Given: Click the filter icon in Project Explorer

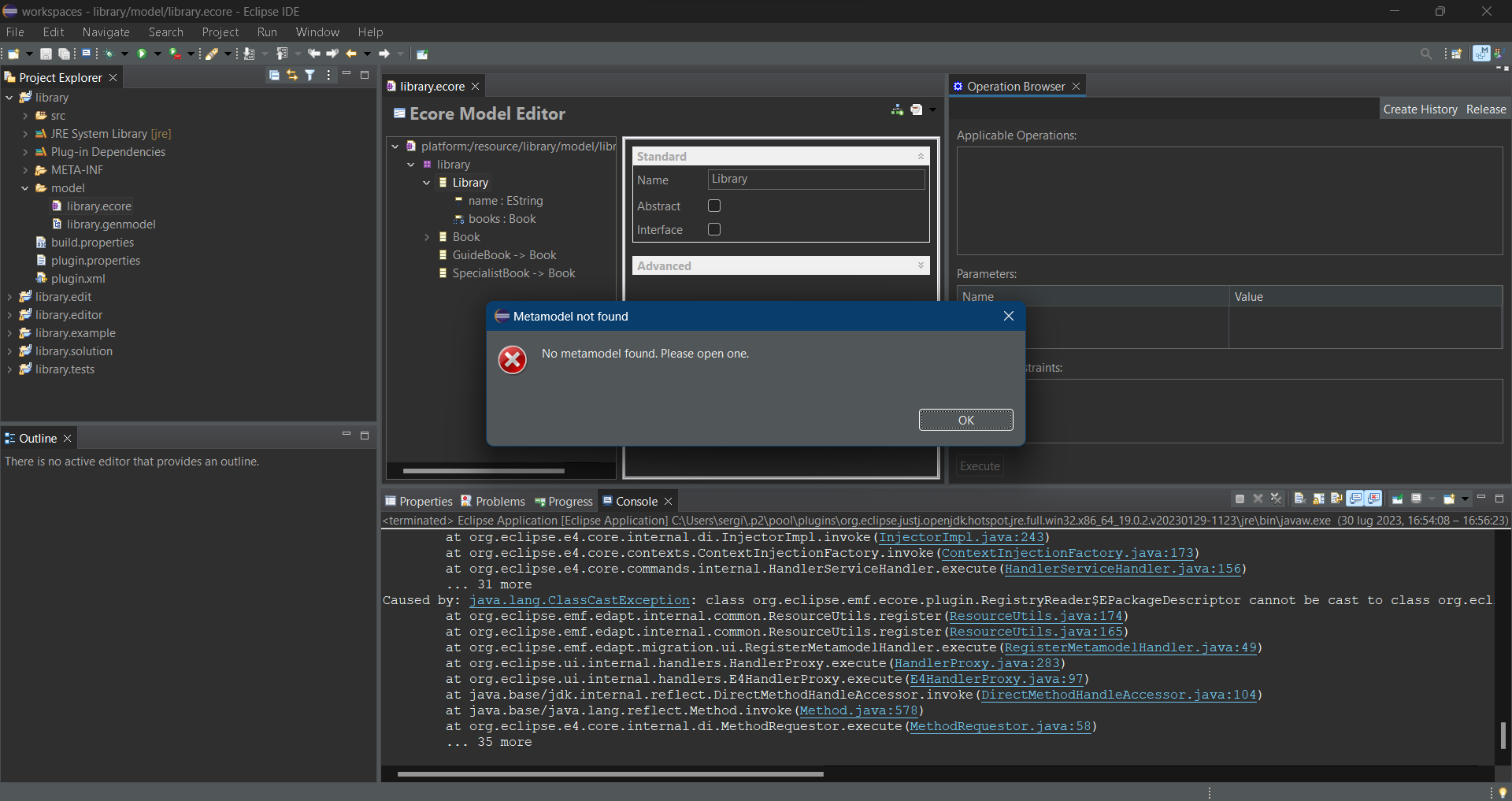Looking at the screenshot, I should pyautogui.click(x=310, y=76).
